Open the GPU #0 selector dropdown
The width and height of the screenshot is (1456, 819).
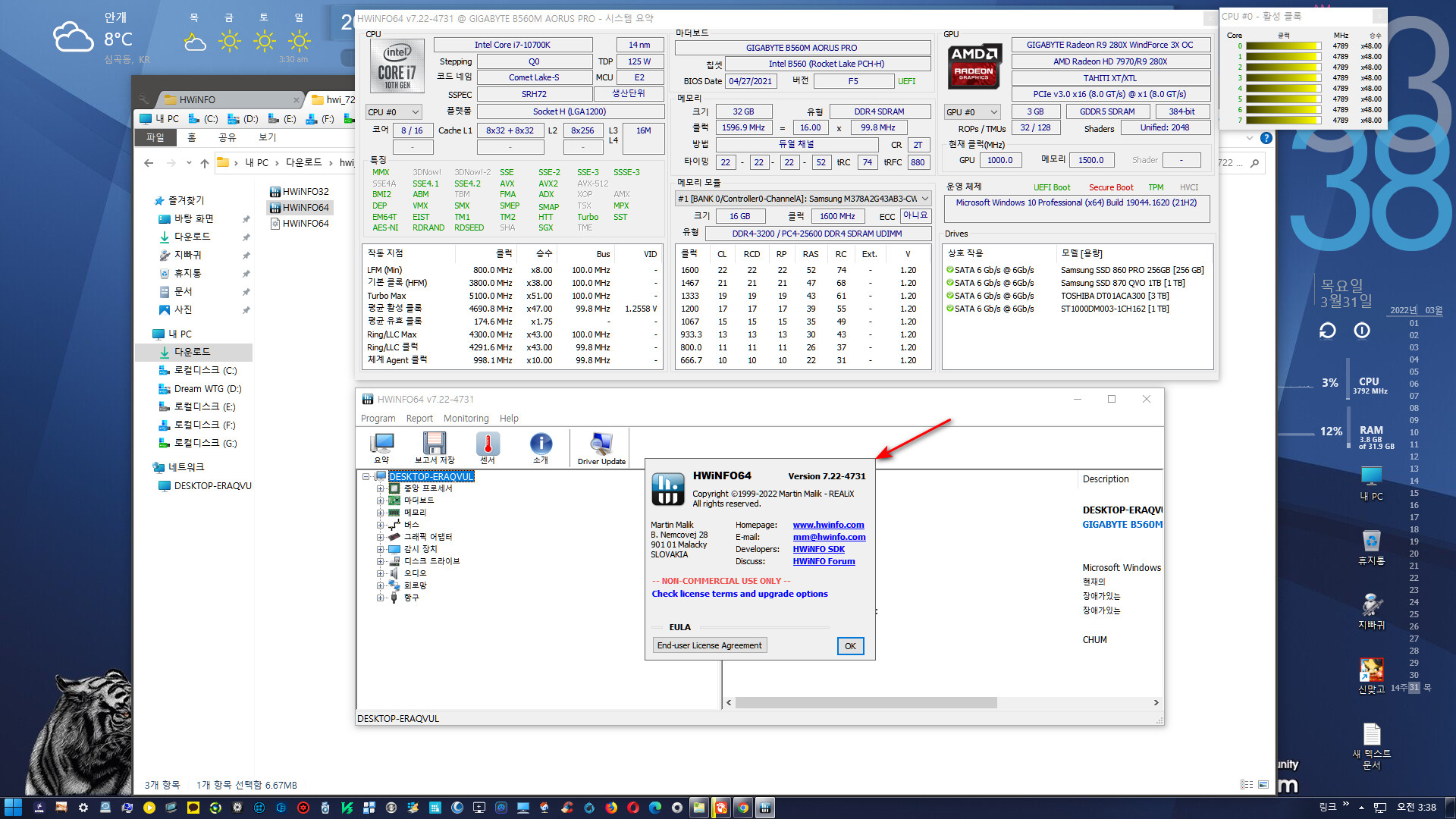(x=971, y=112)
